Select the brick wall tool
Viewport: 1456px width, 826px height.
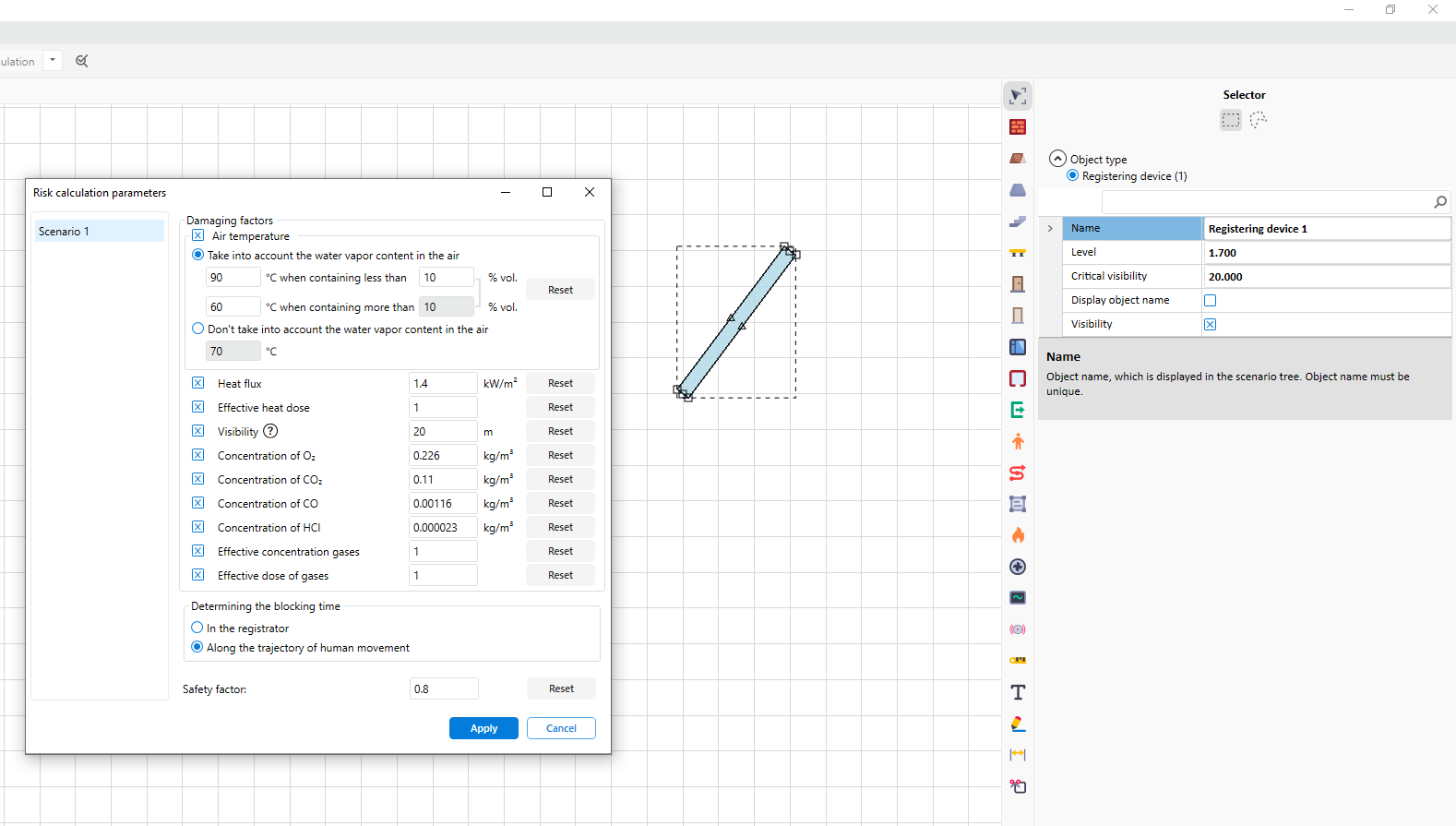[1018, 127]
